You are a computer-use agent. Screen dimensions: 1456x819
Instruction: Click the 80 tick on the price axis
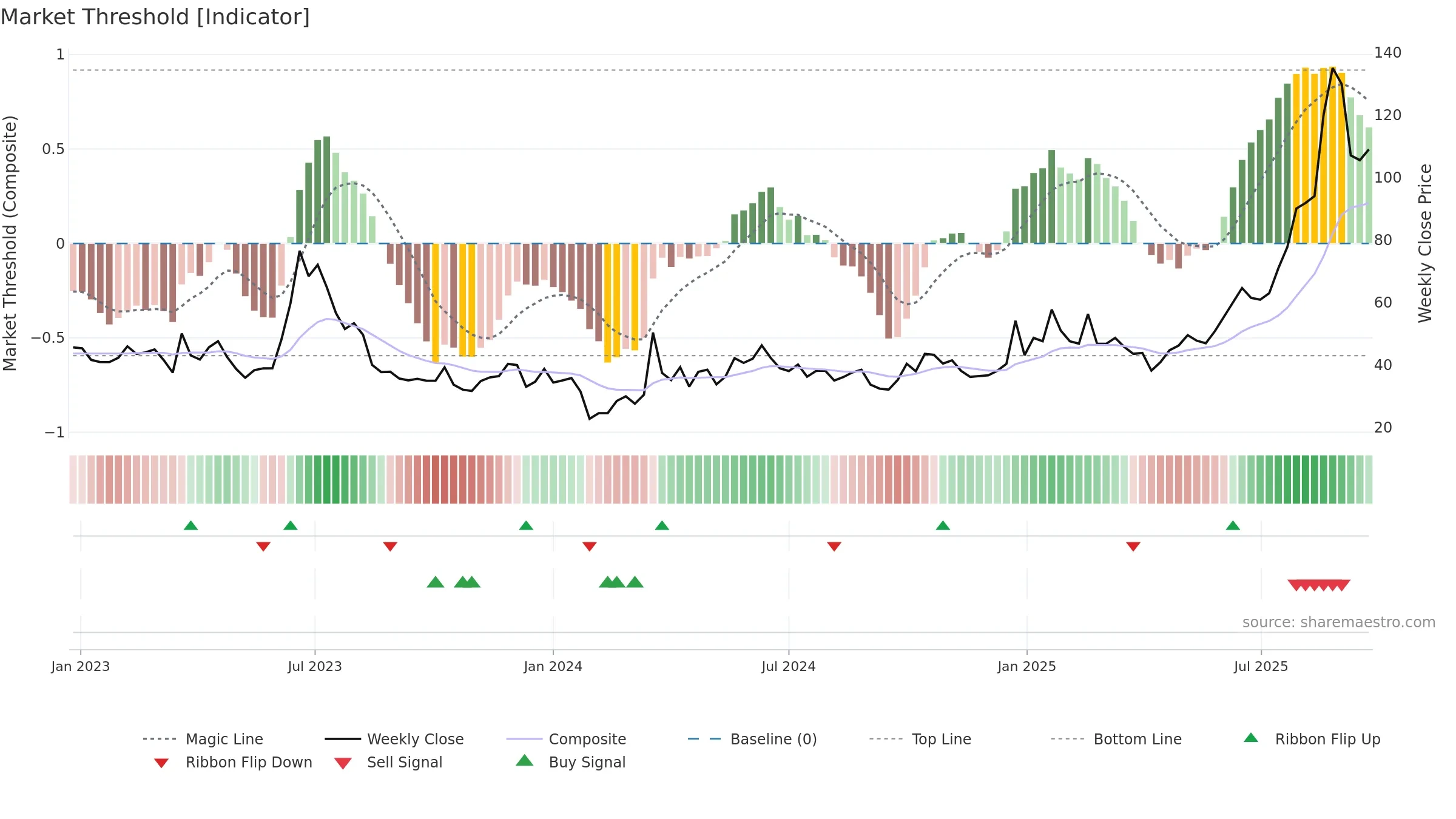click(1383, 240)
